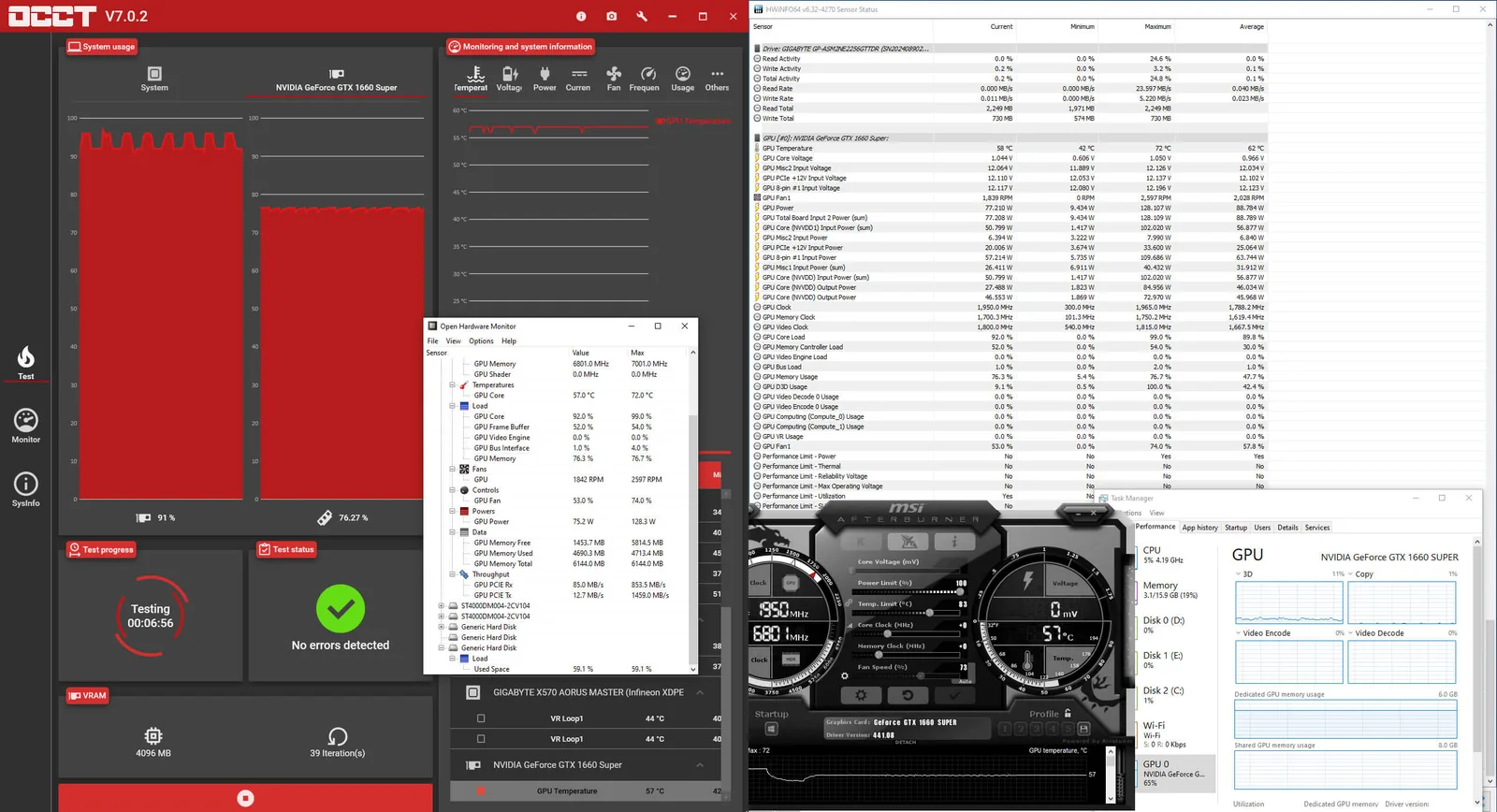Open OCCT info icon in title bar
The image size is (1497, 812).
click(x=581, y=16)
